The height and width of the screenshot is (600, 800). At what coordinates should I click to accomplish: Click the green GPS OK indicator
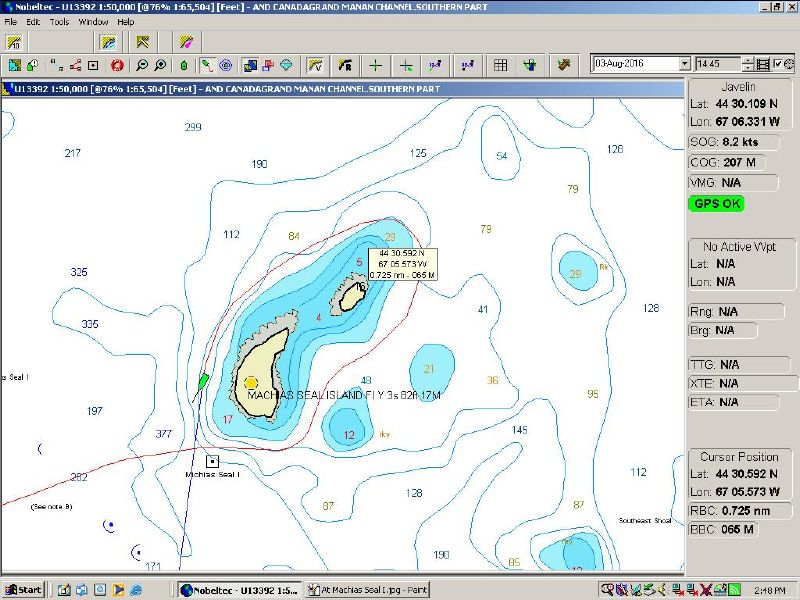click(x=716, y=203)
